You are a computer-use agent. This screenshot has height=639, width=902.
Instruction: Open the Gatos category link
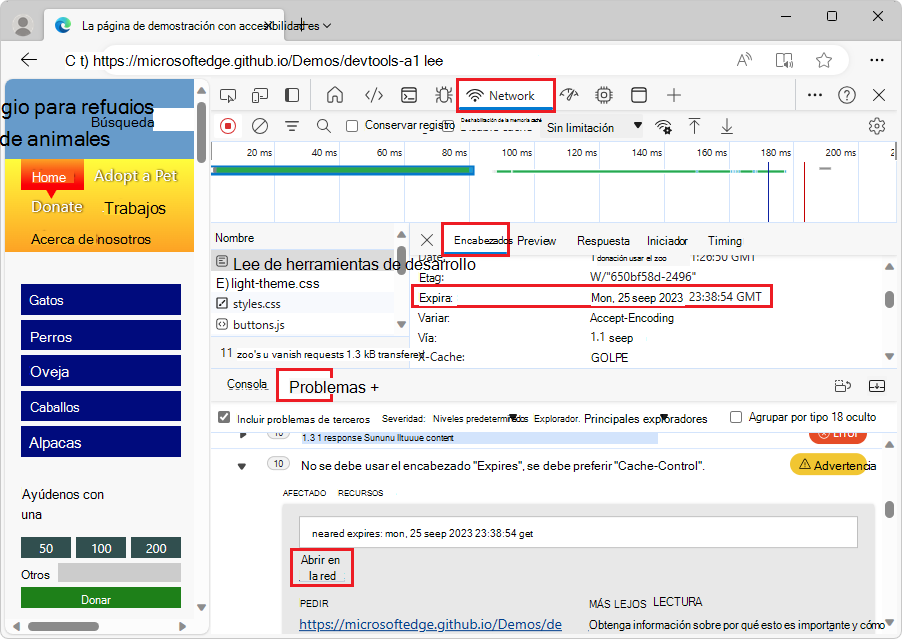point(101,300)
